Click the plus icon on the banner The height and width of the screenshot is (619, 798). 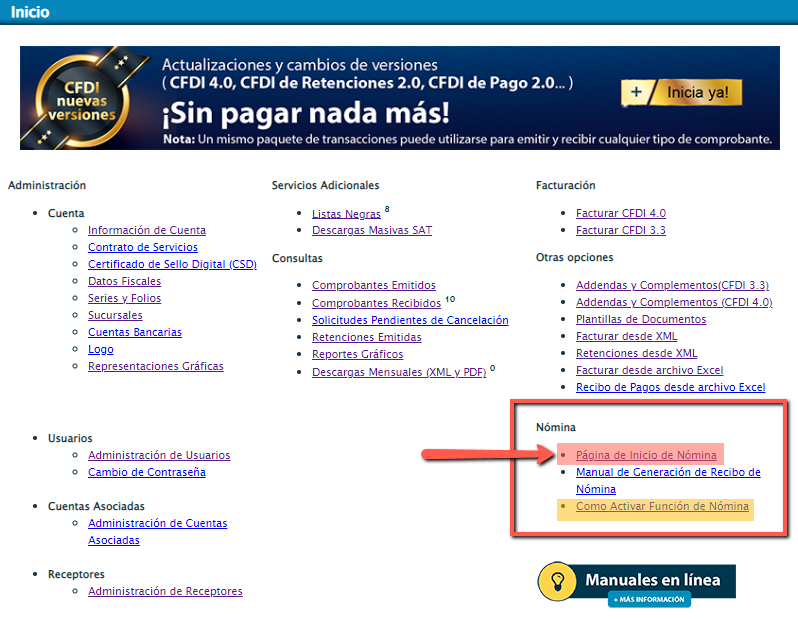coord(636,92)
